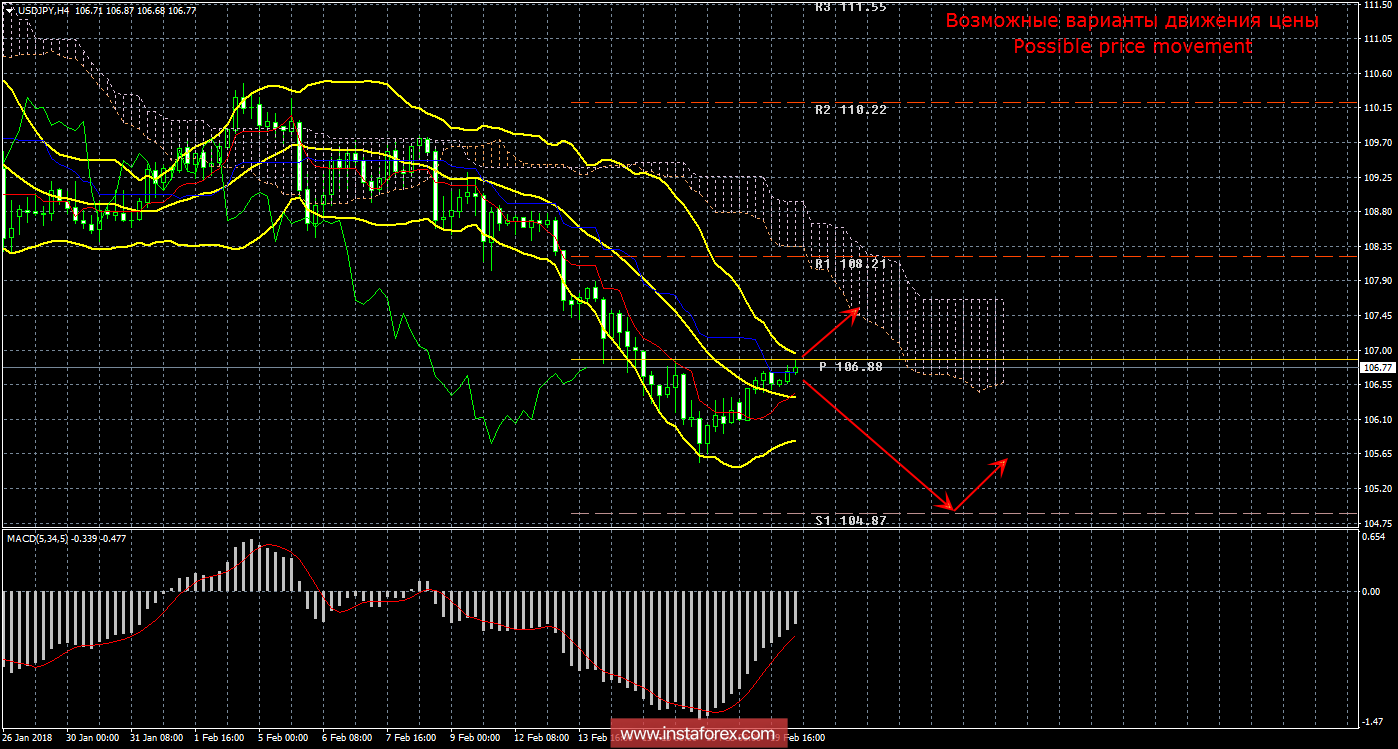Click the 0.654 MACD scale value
Image resolution: width=1398 pixels, height=749 pixels.
pos(1376,537)
